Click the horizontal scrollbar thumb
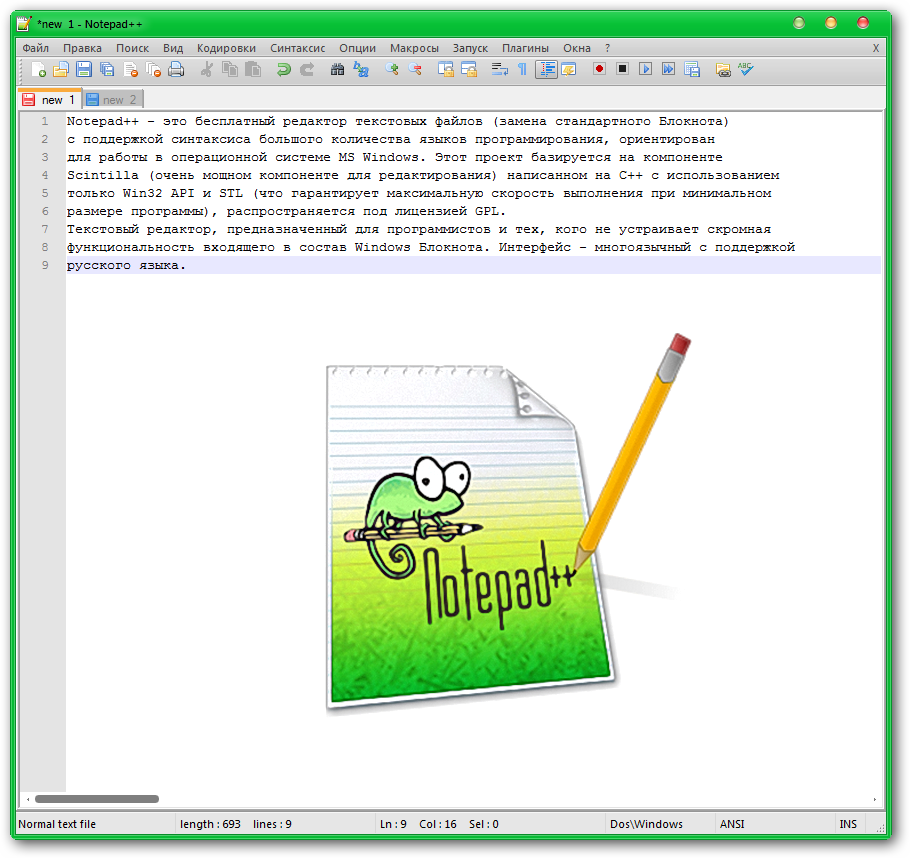Viewport: 910px width, 858px height. [97, 799]
